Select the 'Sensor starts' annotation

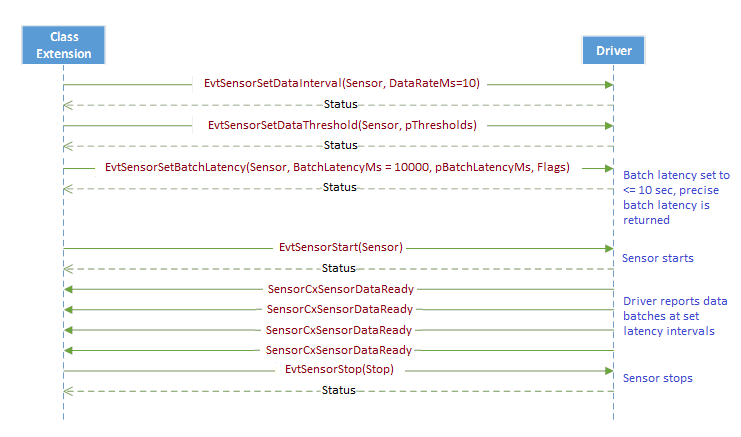[x=657, y=258]
